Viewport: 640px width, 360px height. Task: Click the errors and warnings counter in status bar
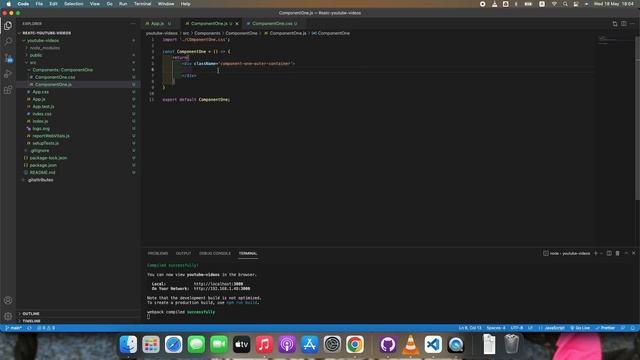point(46,328)
